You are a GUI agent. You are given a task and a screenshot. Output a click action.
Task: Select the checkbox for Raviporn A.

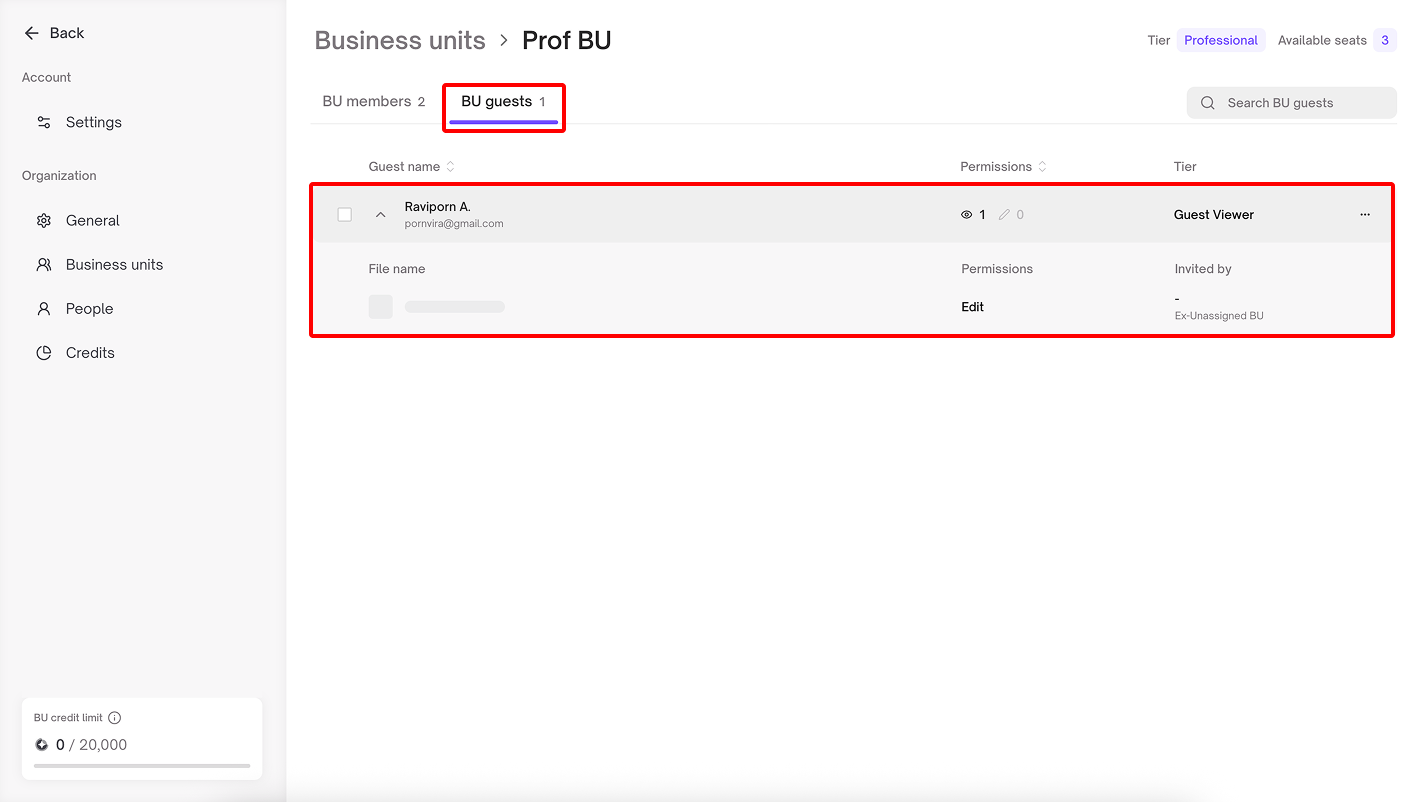click(x=345, y=215)
